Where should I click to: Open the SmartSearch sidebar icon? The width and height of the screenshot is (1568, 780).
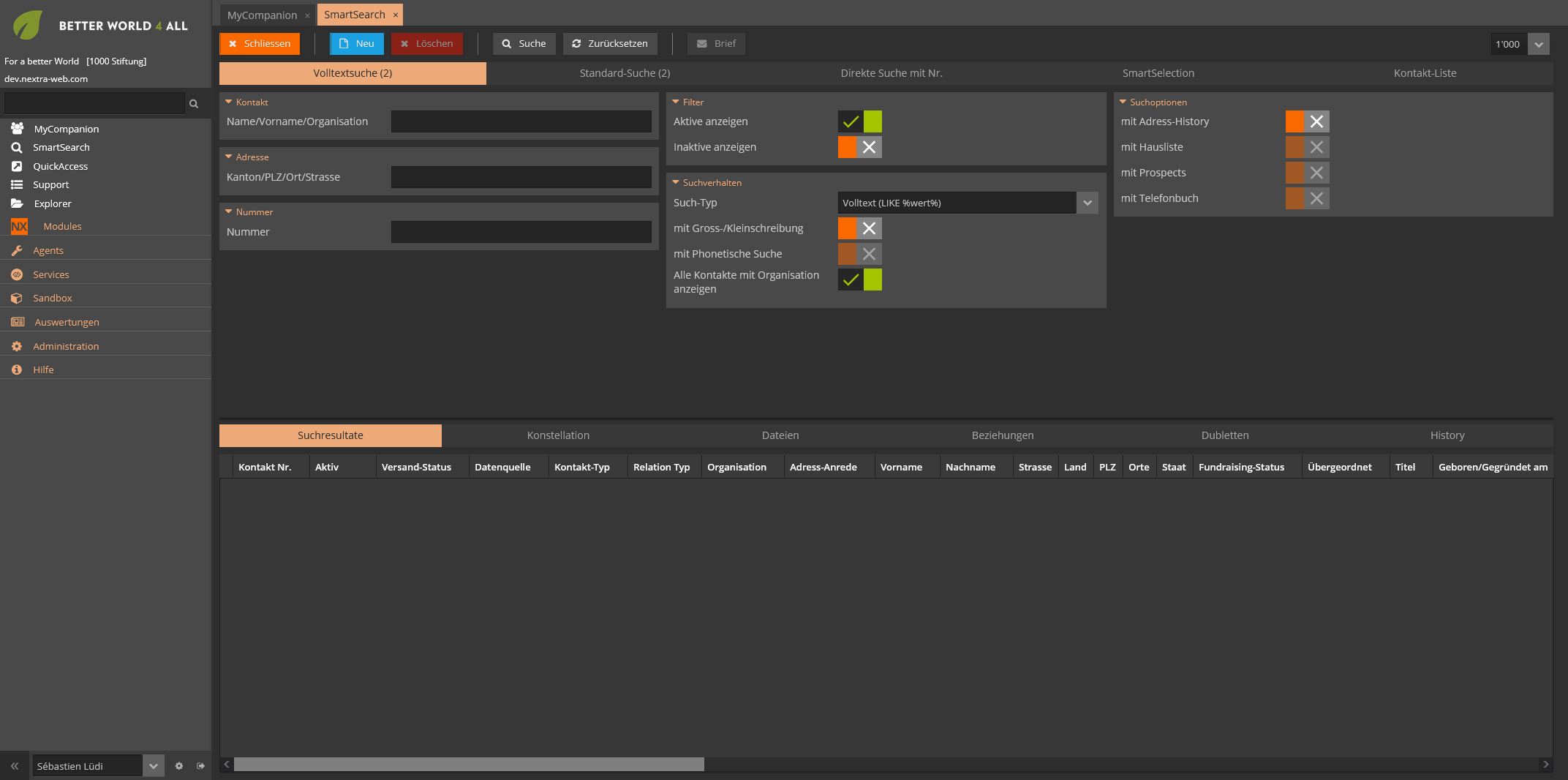(x=17, y=147)
